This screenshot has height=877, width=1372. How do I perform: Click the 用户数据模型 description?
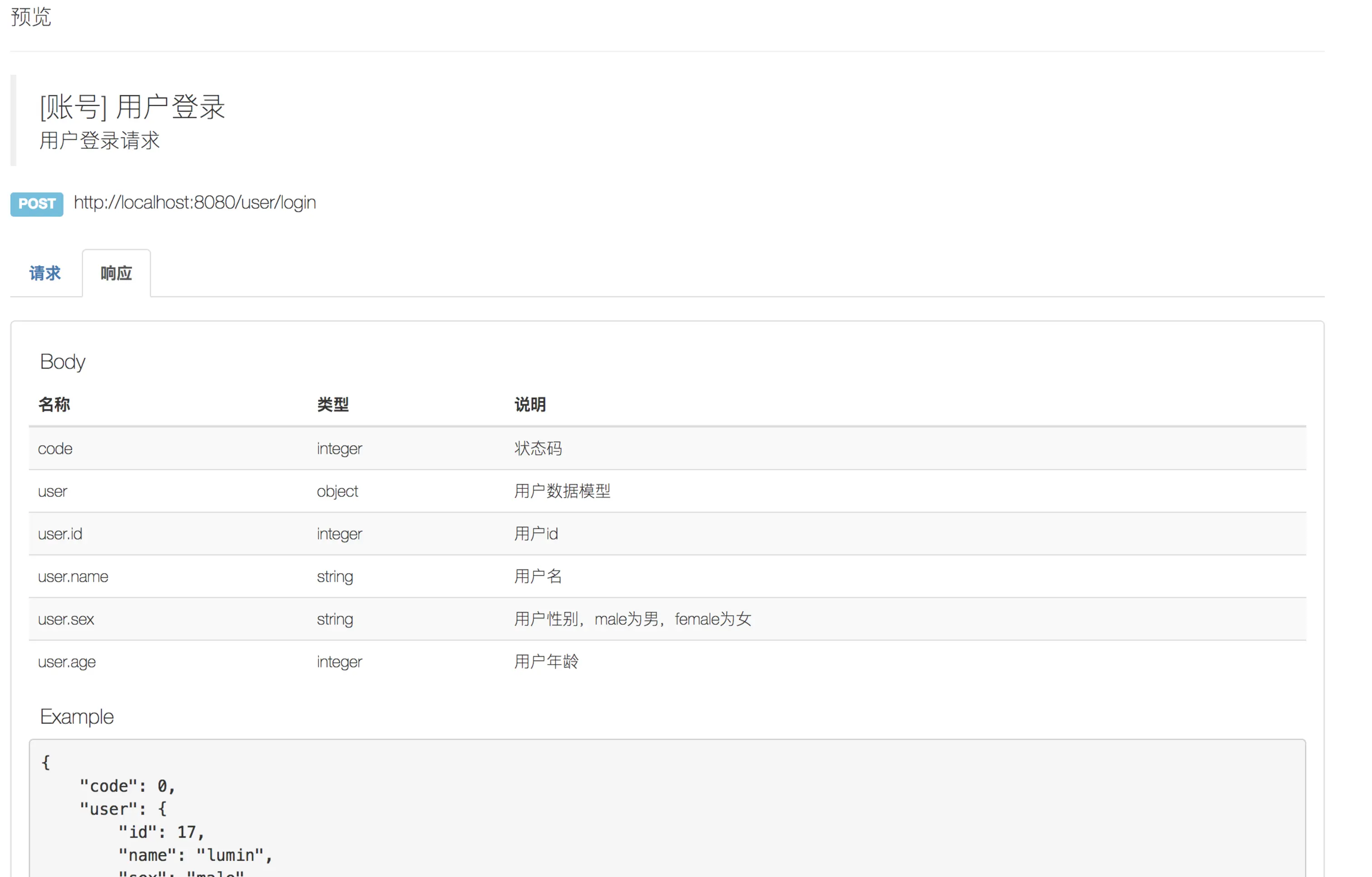[x=562, y=492]
